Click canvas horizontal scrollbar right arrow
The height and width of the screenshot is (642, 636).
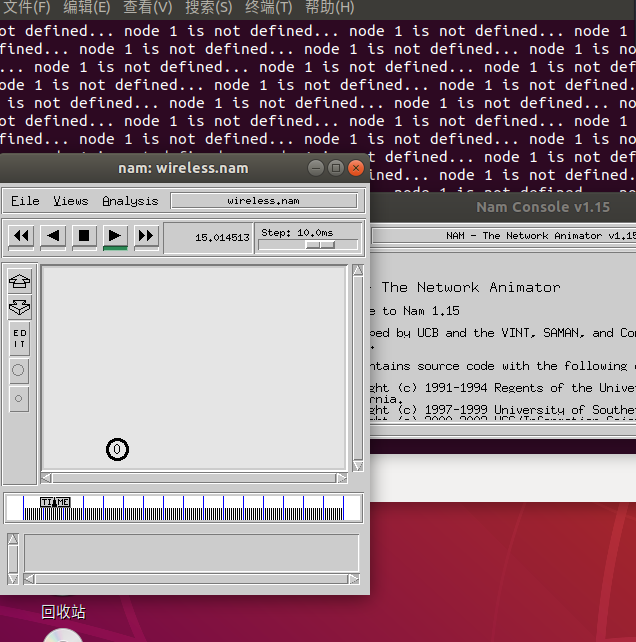342,478
